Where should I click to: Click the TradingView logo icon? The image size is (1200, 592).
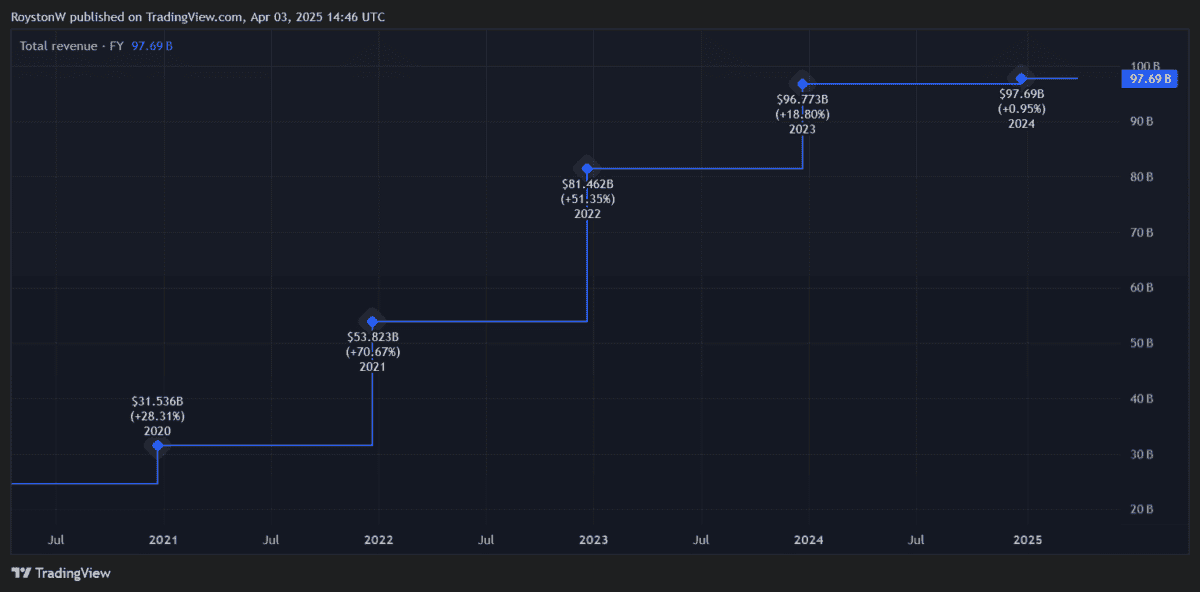tap(21, 573)
